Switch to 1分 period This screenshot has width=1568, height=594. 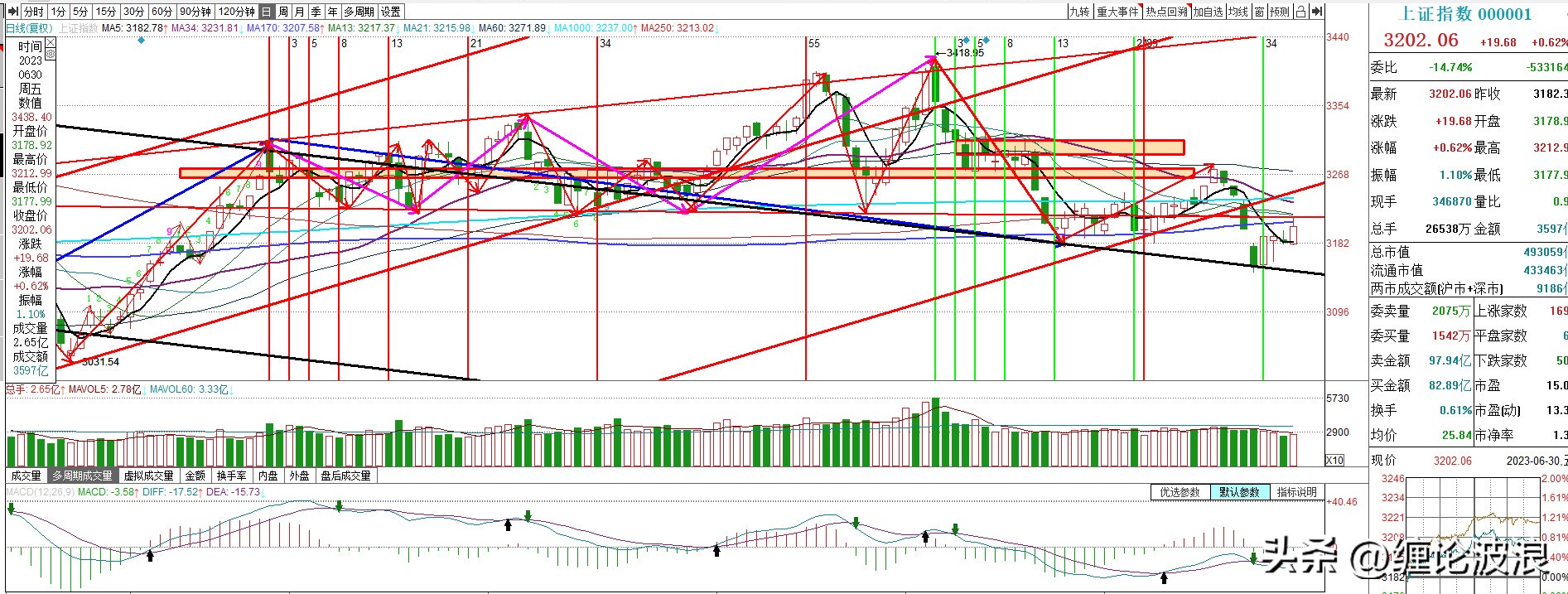click(58, 12)
